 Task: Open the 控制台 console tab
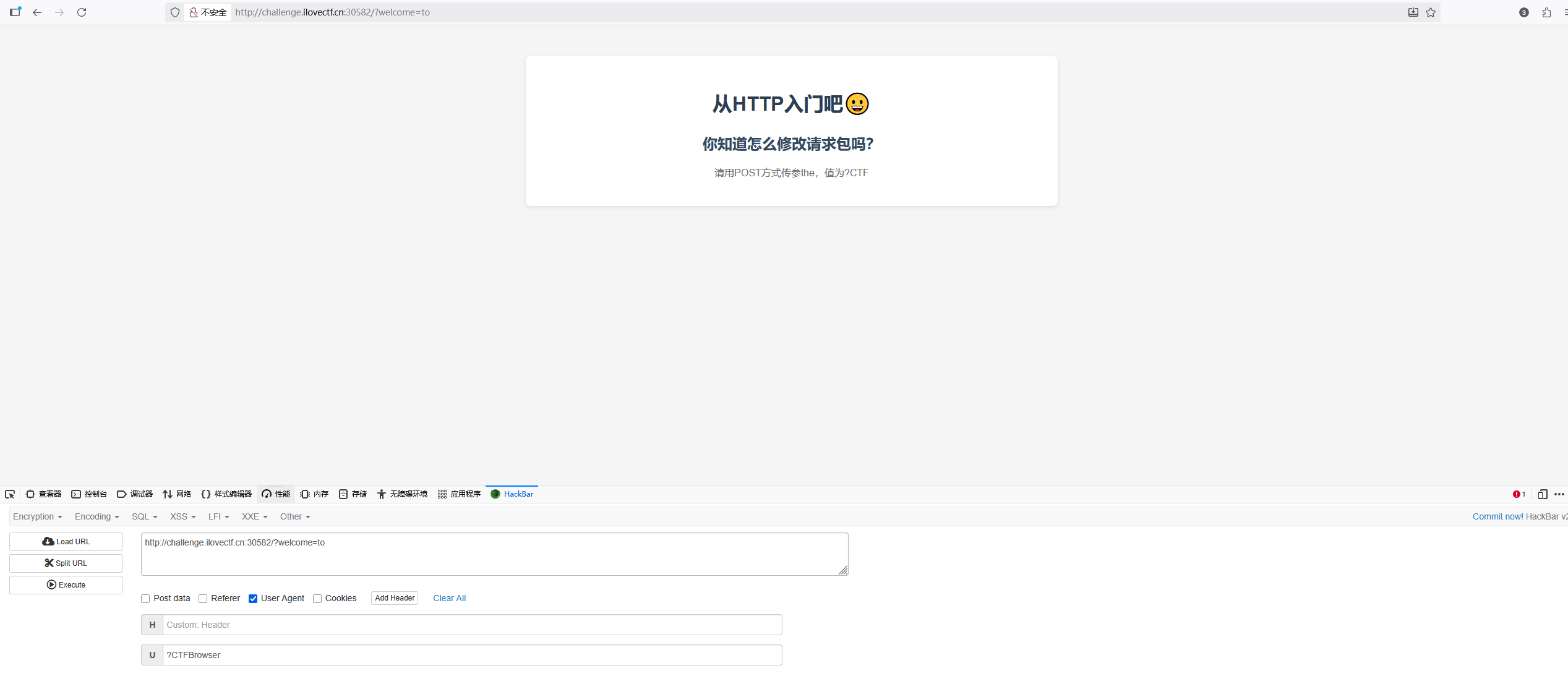click(89, 494)
